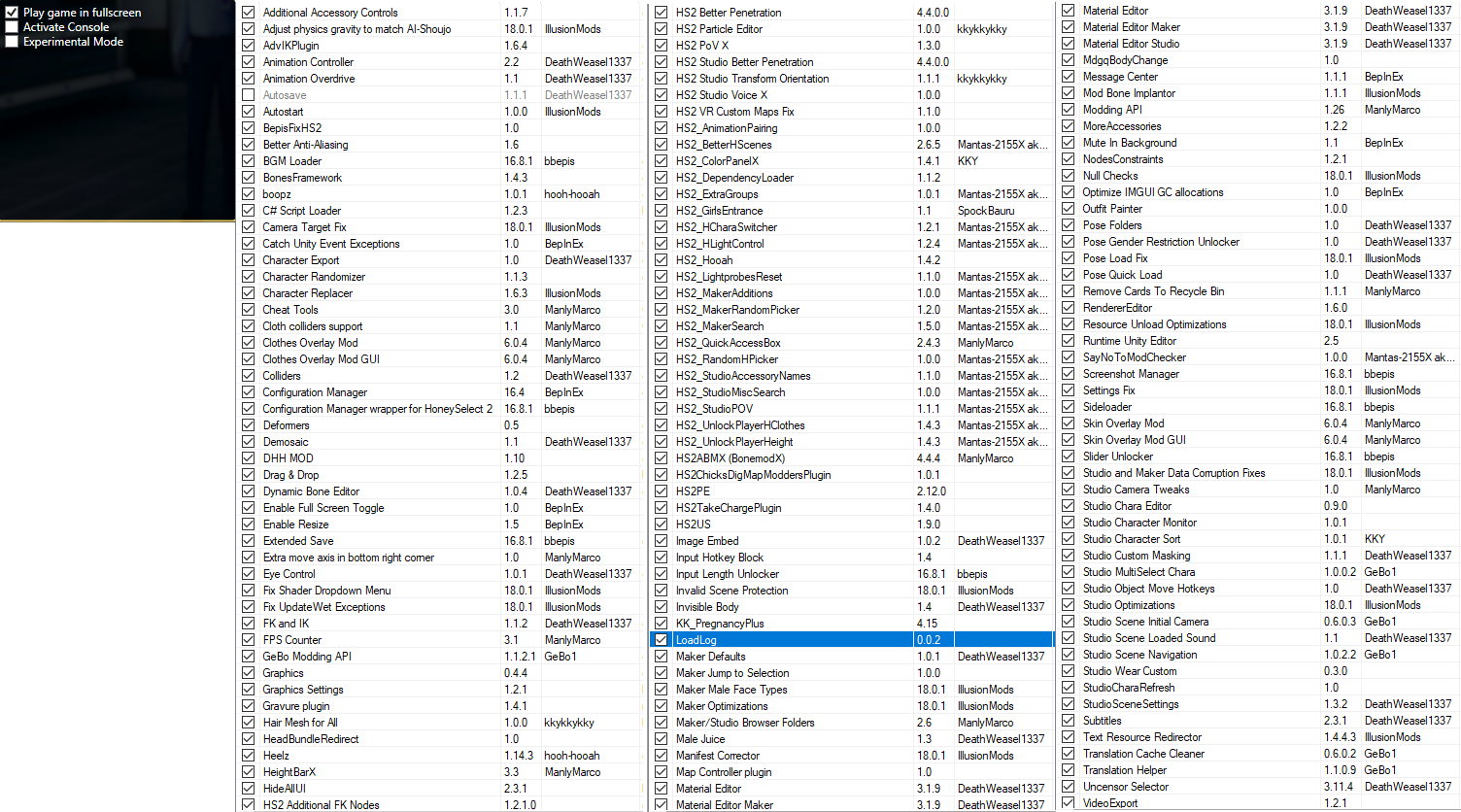Select the HeightBarX plugin row
This screenshot has height=812, width=1461.
click(x=442, y=772)
